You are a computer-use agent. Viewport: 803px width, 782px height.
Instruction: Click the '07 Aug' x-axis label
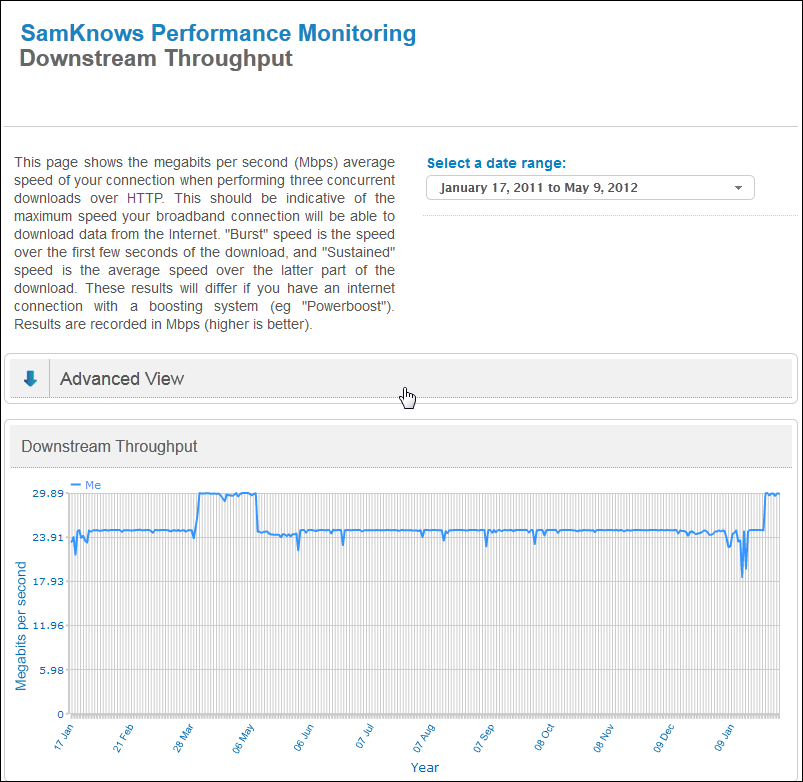pyautogui.click(x=424, y=738)
